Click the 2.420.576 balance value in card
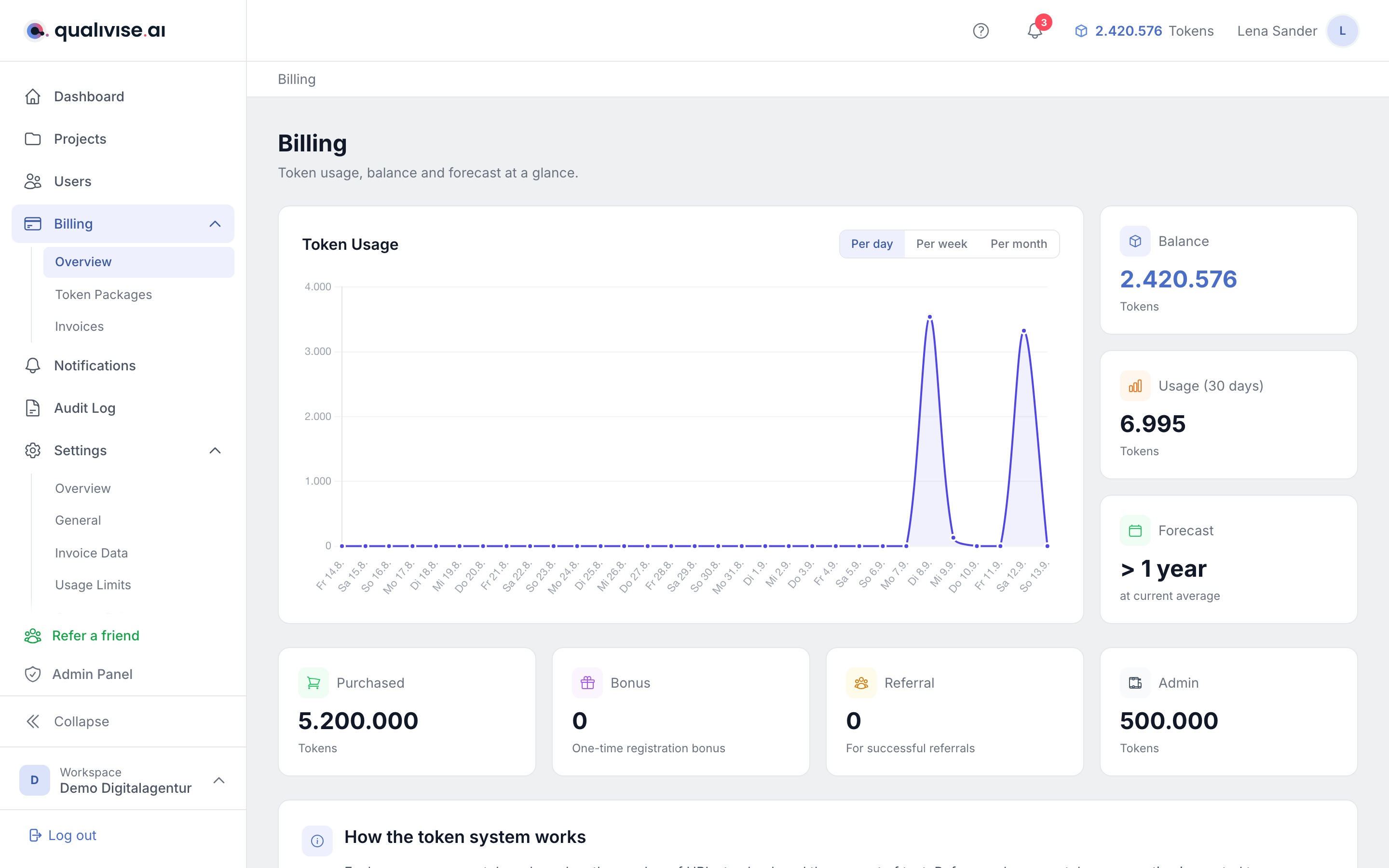The width and height of the screenshot is (1389, 868). coord(1178,280)
